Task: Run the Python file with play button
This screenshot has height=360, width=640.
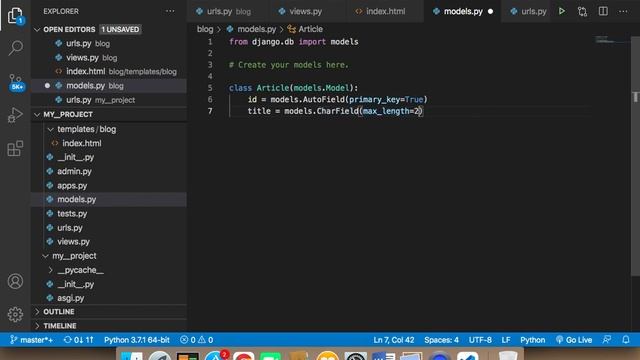Action: pyautogui.click(x=562, y=11)
